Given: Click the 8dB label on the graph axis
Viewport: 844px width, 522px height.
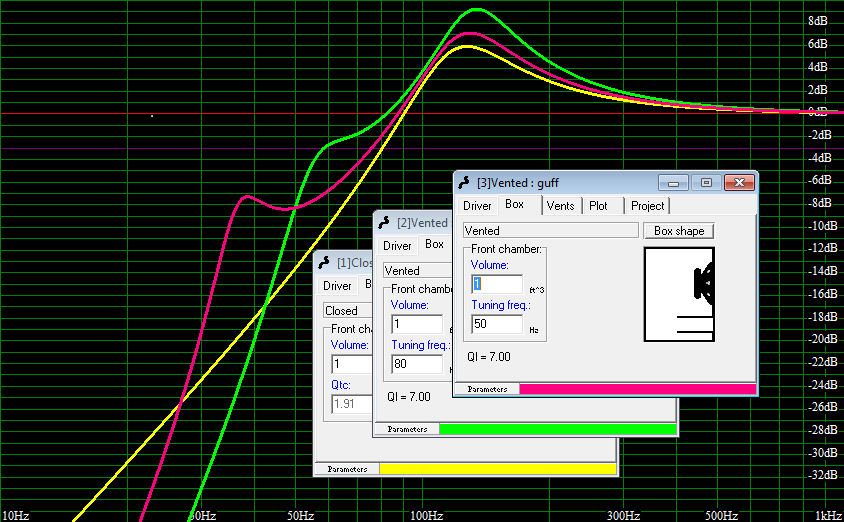Looking at the screenshot, I should point(818,20).
